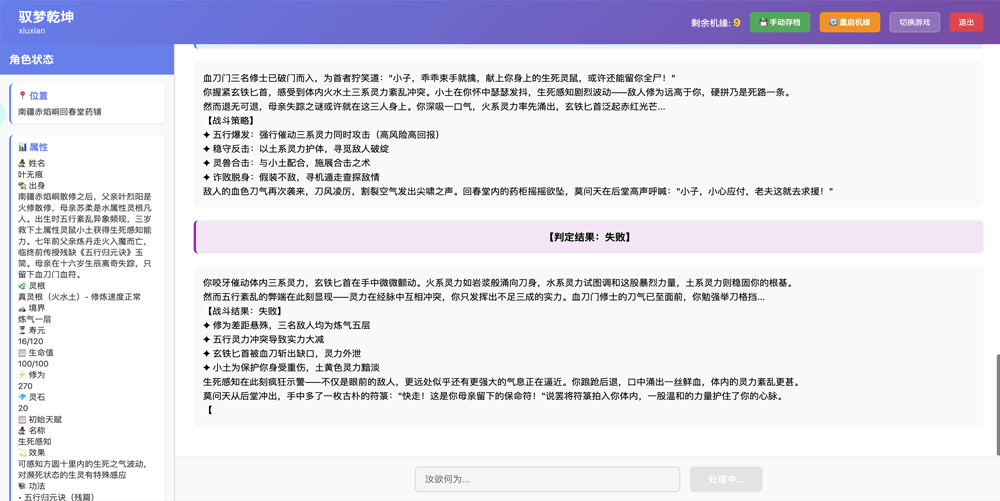The width and height of the screenshot is (1000, 501).
Task: Click the books icon next to 功法
Action: (x=22, y=486)
